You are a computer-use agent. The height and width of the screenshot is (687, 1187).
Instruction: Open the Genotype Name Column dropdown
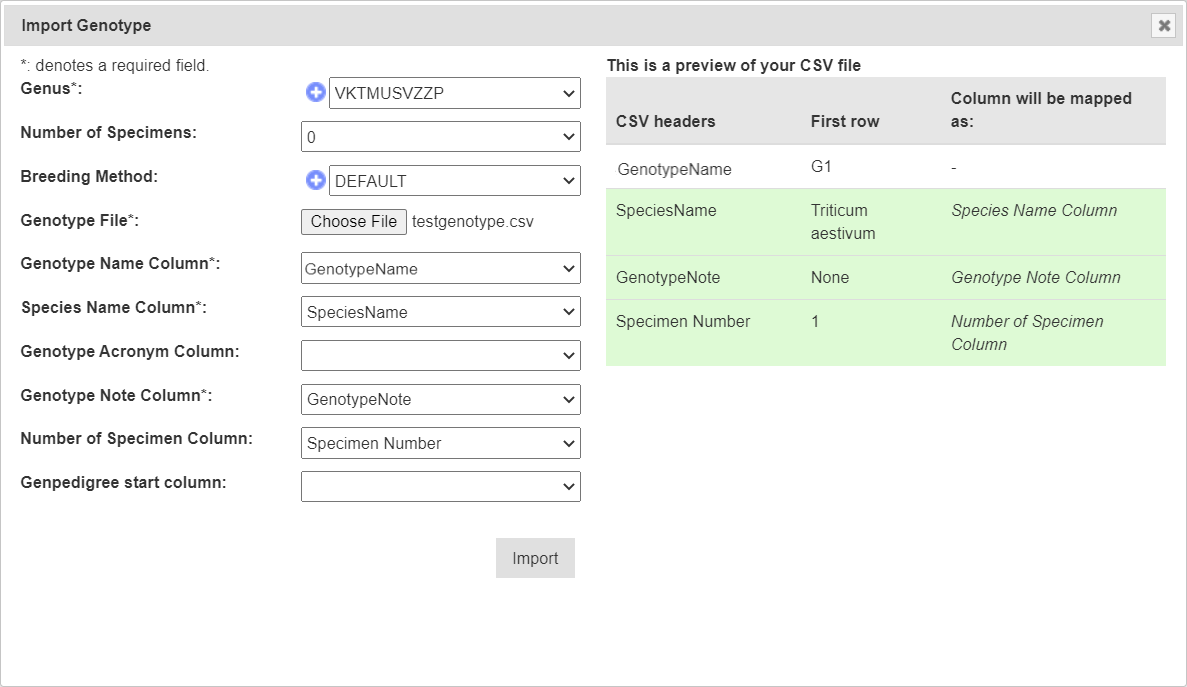(x=440, y=269)
